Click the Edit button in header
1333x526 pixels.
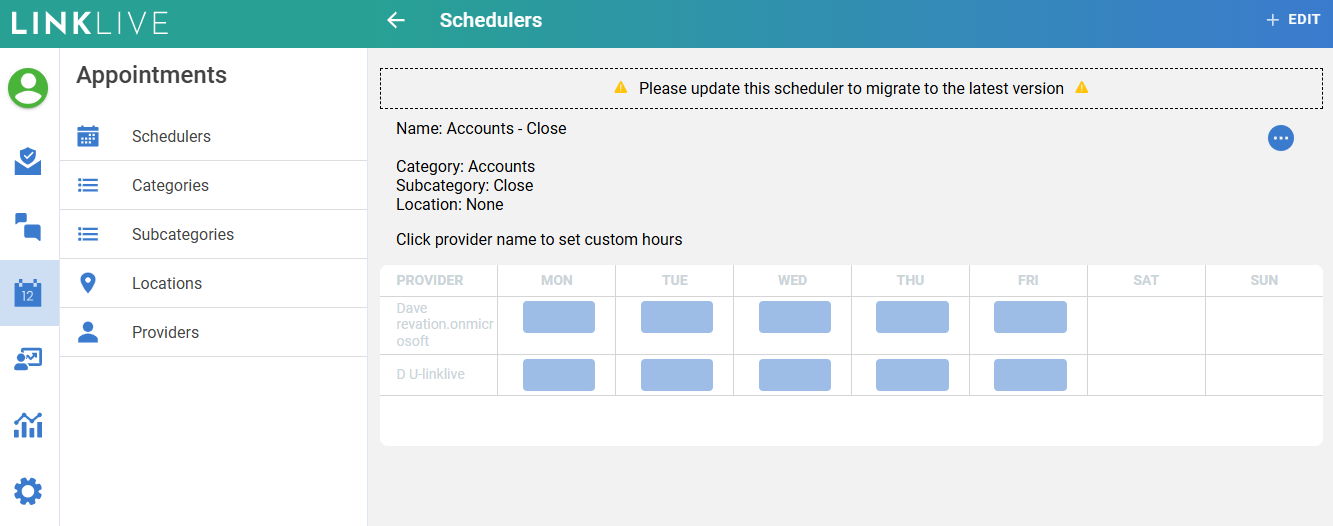point(1293,20)
